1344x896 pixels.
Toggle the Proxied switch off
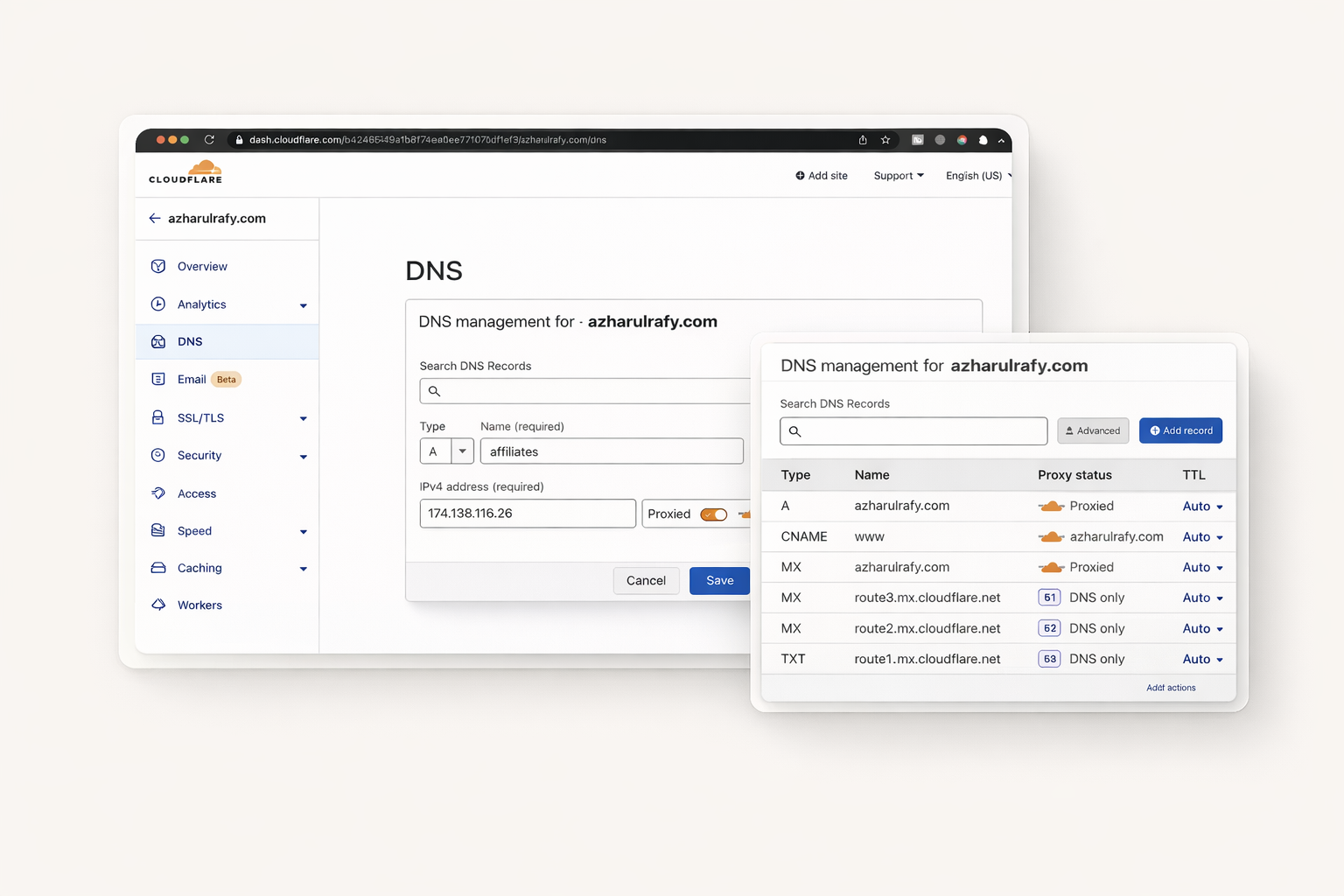713,514
